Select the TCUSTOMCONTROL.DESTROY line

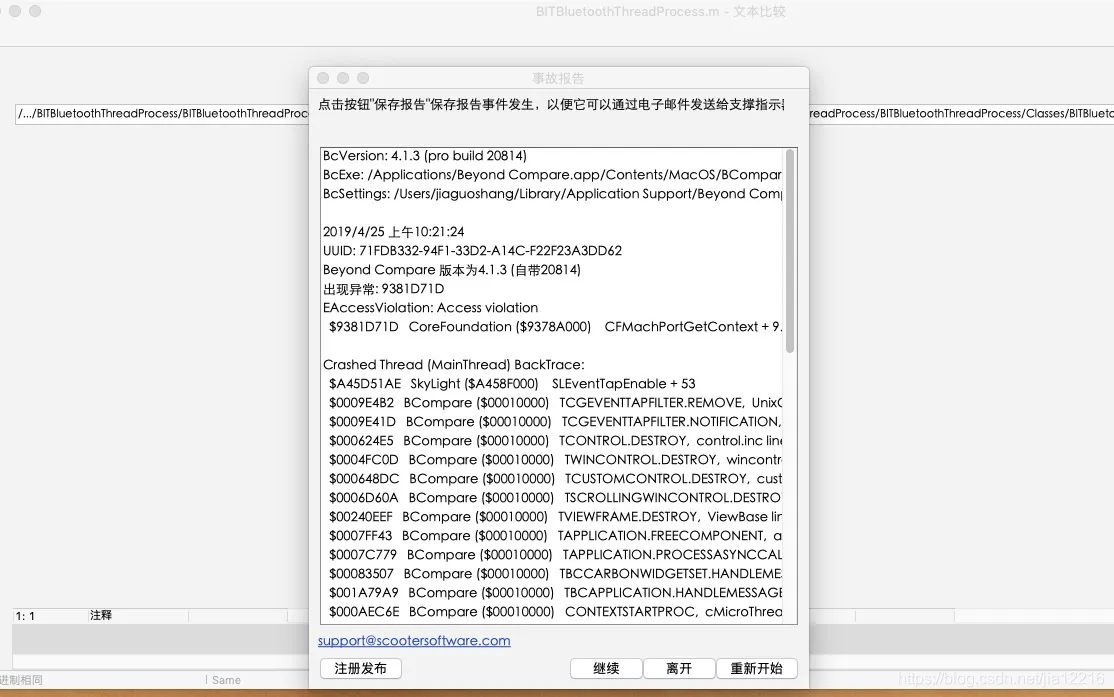point(555,479)
